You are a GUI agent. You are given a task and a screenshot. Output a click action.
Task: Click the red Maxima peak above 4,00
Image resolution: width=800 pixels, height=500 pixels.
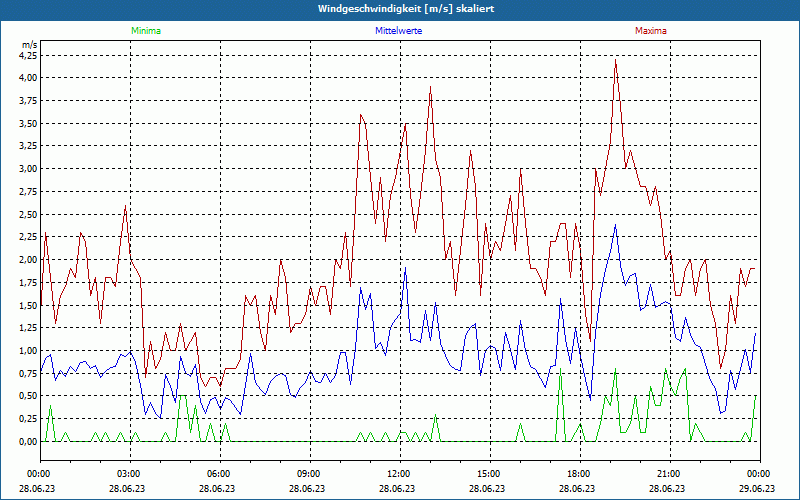click(616, 61)
